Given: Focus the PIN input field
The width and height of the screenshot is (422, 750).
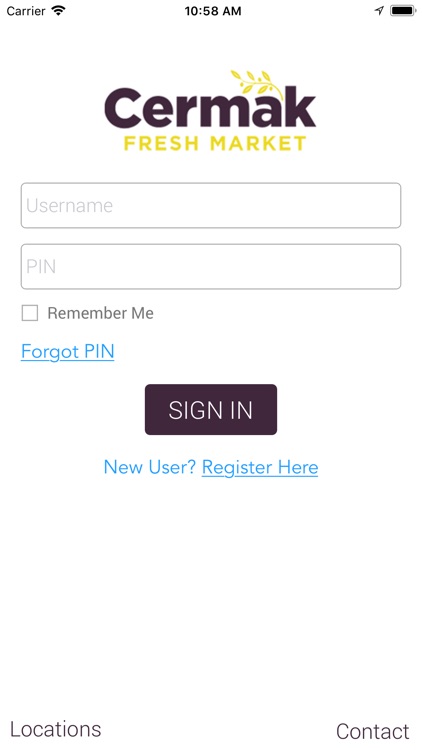Looking at the screenshot, I should click(211, 266).
